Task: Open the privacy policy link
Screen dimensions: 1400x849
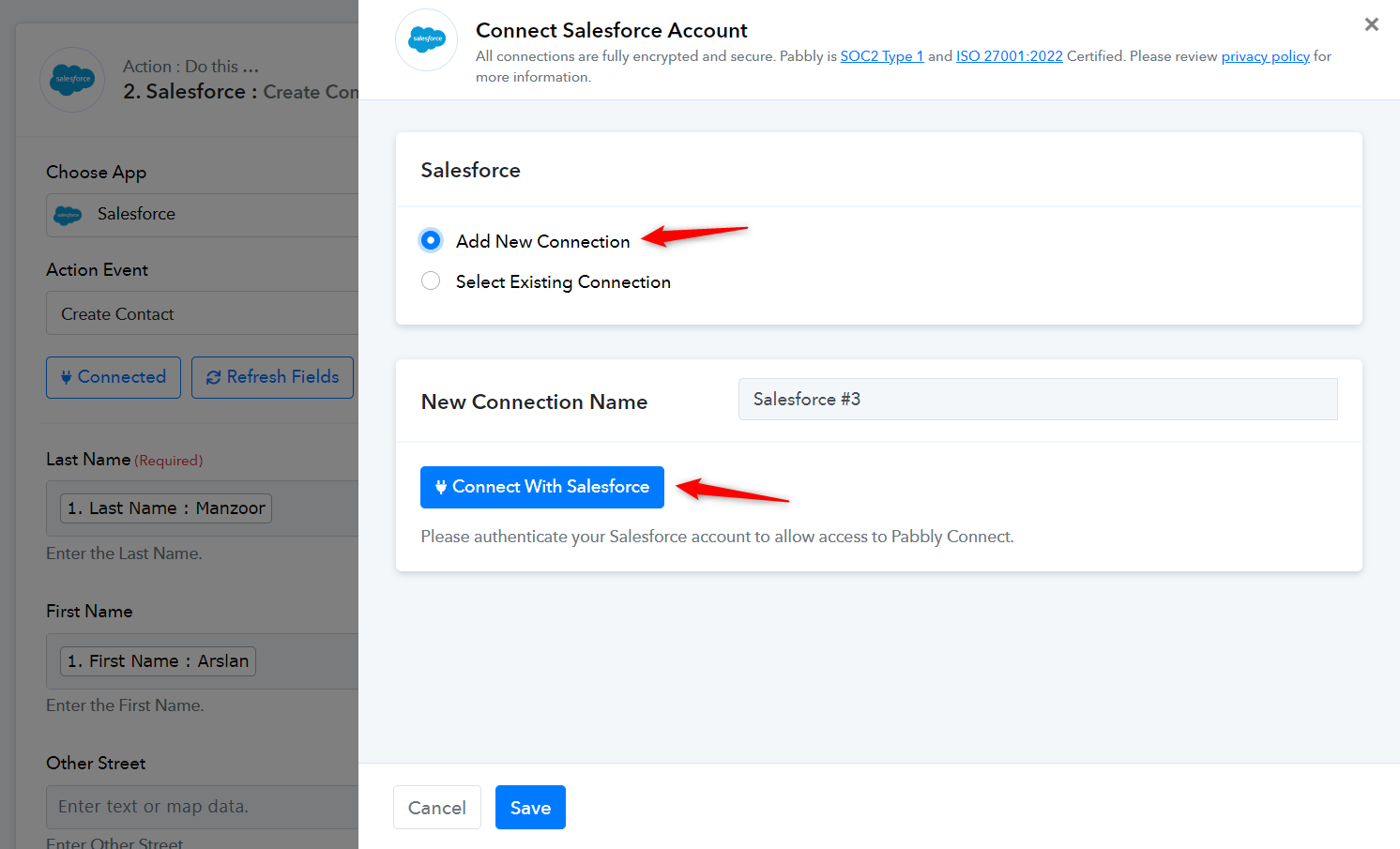Action: (x=1266, y=56)
